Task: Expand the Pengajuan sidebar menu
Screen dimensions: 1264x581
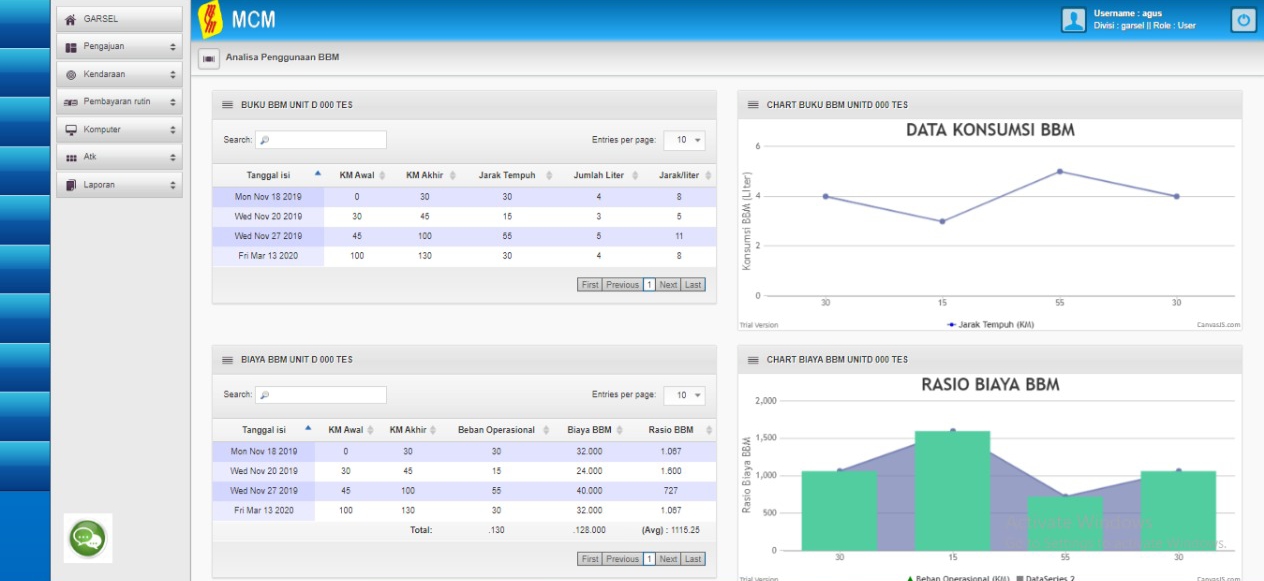Action: click(x=119, y=47)
